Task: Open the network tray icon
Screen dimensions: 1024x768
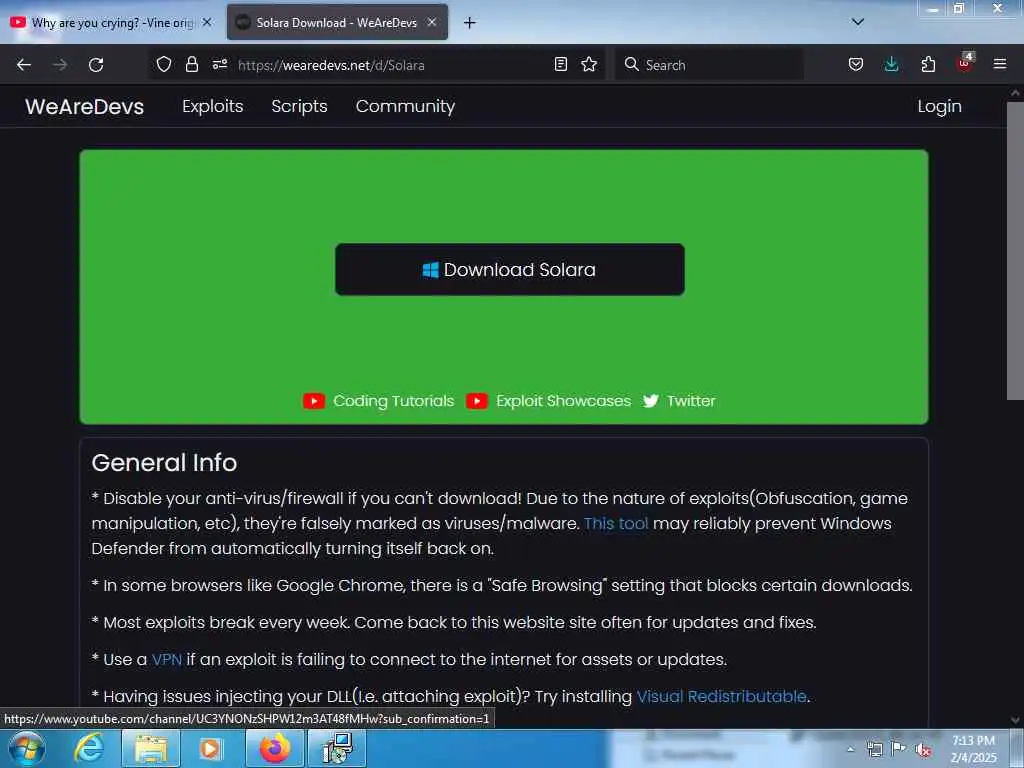Action: click(x=874, y=749)
